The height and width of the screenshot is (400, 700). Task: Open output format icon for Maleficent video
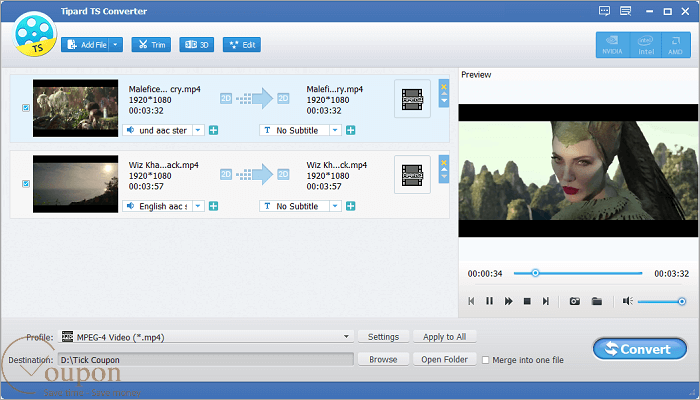point(412,99)
